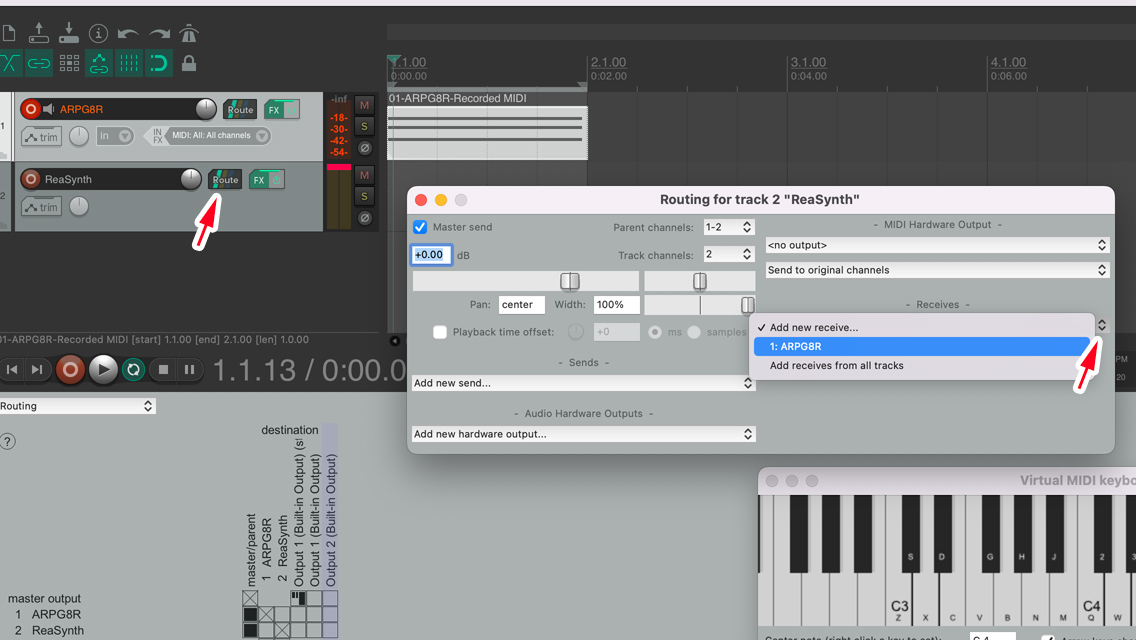Open MIDI: All channels input dropdown

219,136
